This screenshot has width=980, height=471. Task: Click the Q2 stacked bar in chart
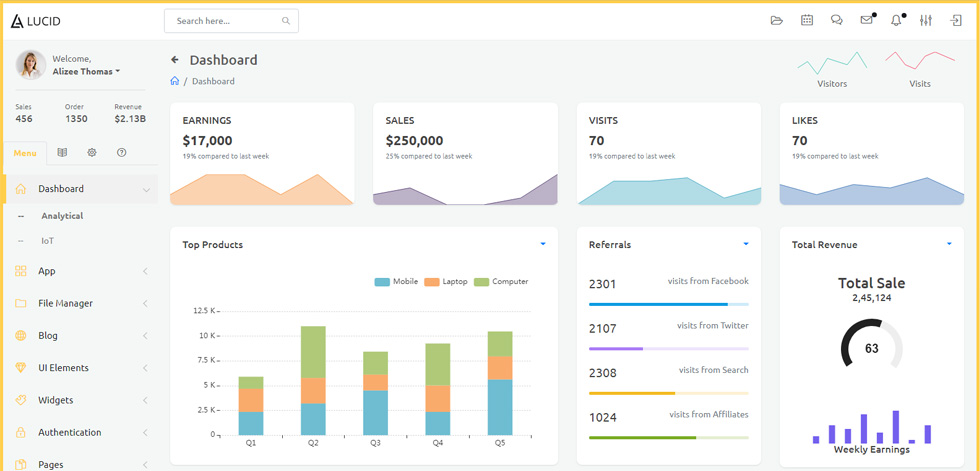click(x=313, y=380)
